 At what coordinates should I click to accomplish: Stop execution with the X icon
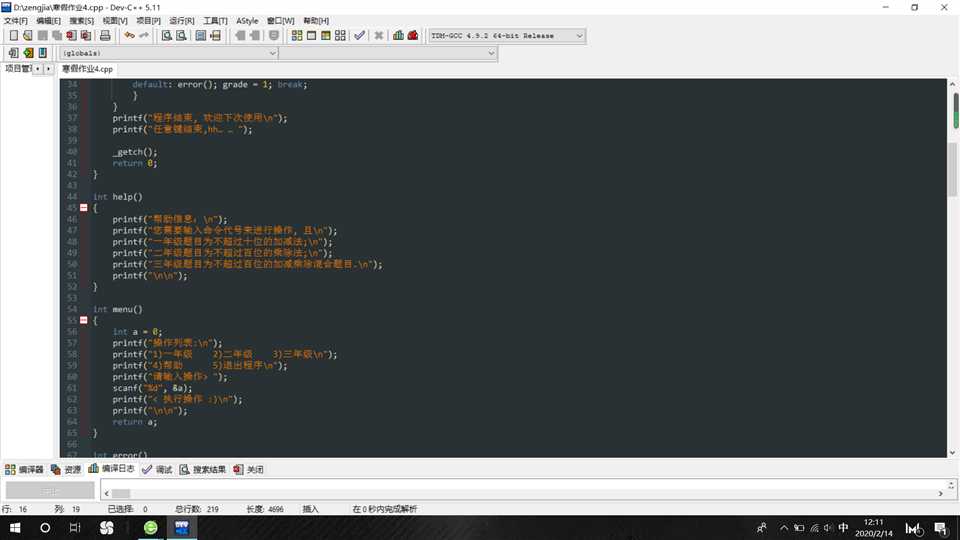point(379,36)
